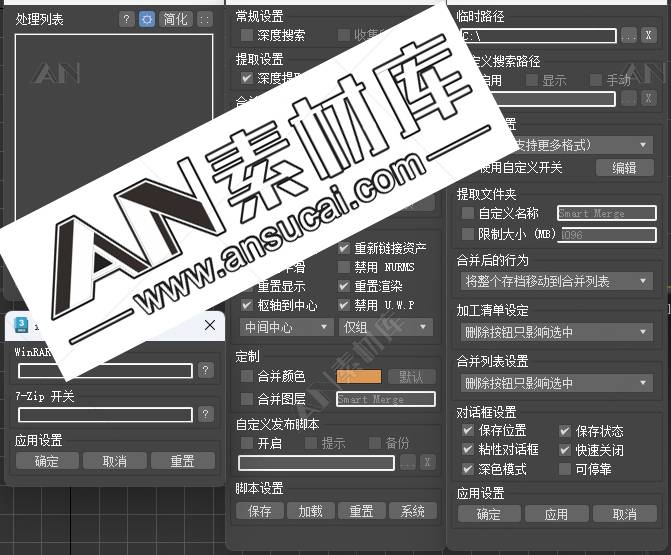The width and height of the screenshot is (671, 555).
Task: Enable the 深度搜索 checkbox
Action: click(x=246, y=35)
